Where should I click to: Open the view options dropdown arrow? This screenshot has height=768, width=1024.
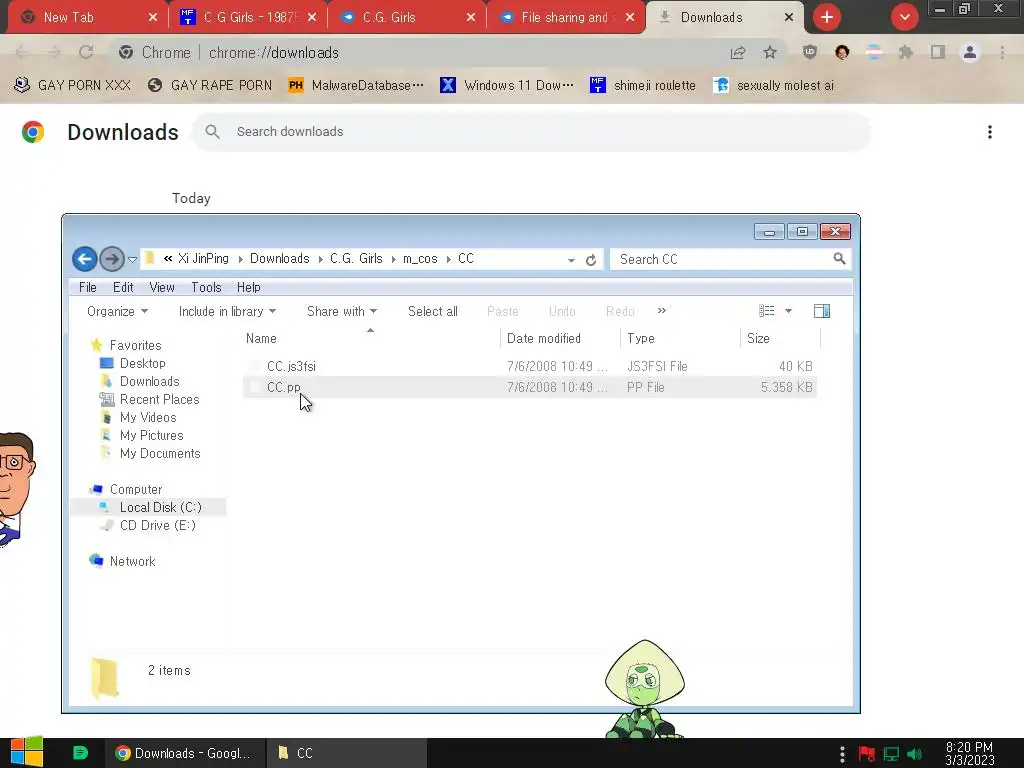point(788,312)
